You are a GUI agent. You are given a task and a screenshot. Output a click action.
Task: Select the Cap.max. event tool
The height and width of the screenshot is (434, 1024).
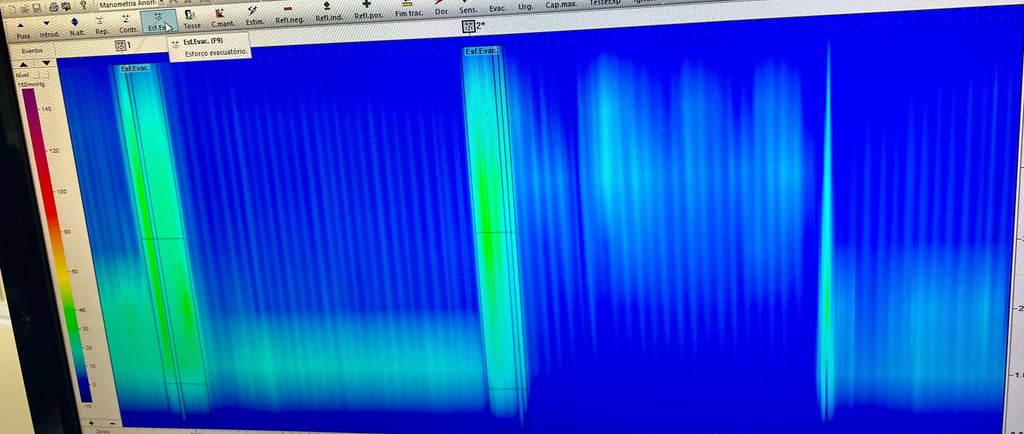562,4
